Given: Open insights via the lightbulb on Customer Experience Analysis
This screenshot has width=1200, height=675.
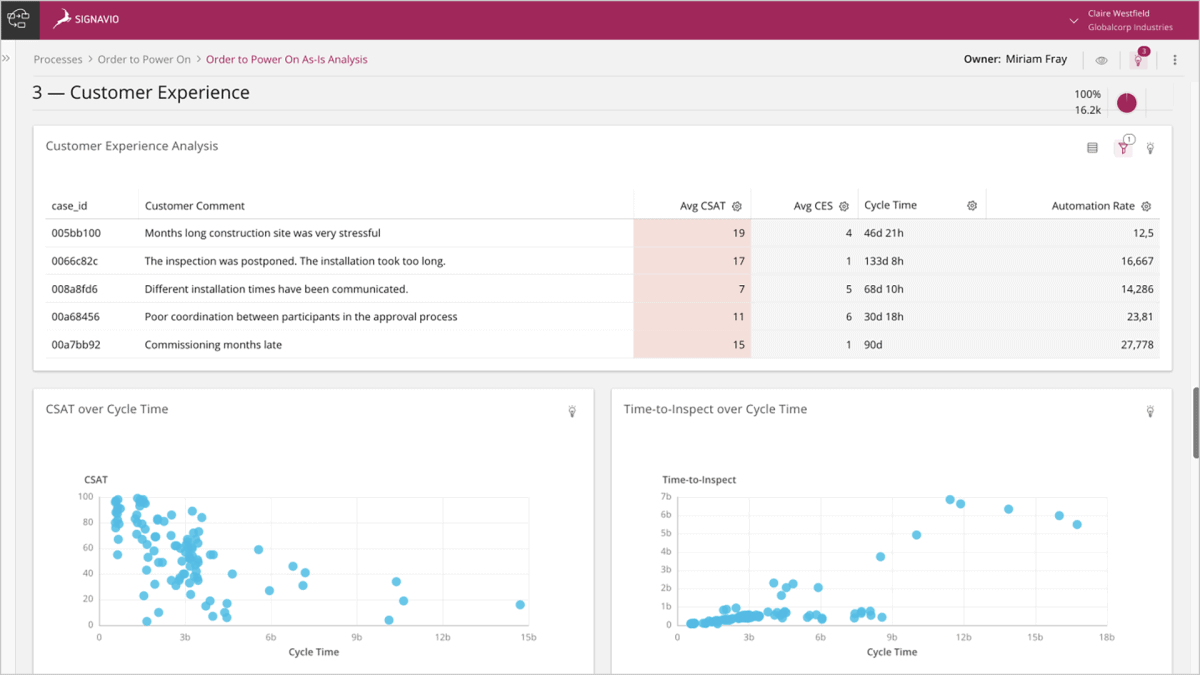Looking at the screenshot, I should click(1149, 147).
